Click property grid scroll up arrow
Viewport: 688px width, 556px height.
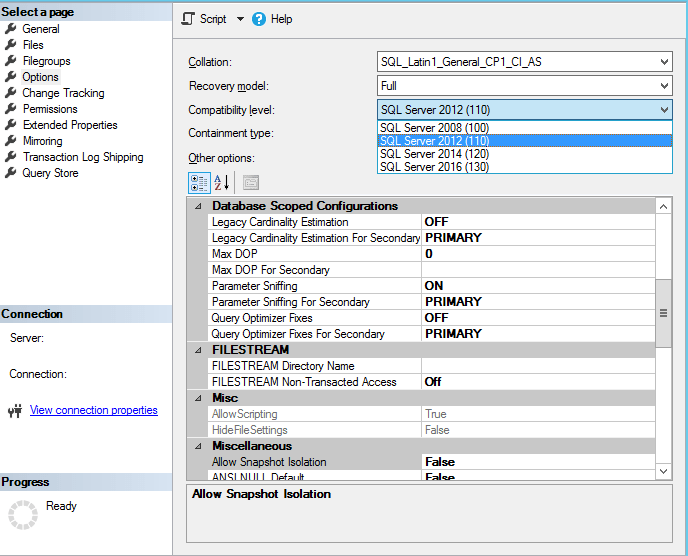coord(663,206)
